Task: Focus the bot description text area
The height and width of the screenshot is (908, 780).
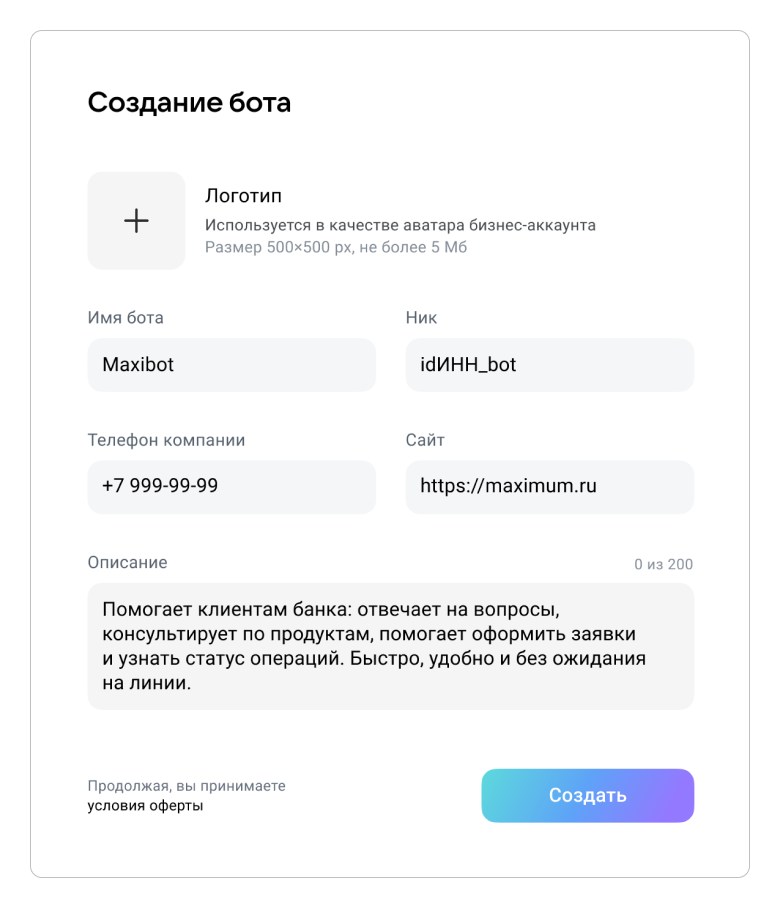Action: click(x=390, y=646)
